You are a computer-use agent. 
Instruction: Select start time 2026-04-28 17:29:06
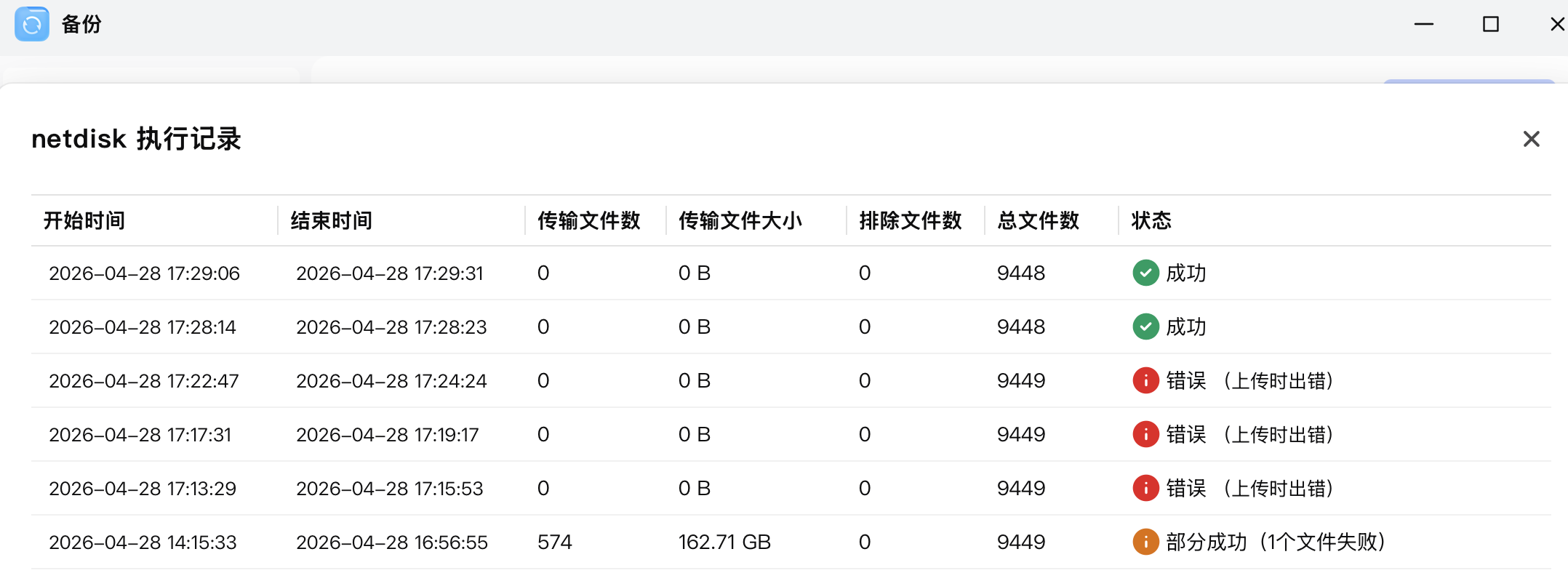coord(144,273)
